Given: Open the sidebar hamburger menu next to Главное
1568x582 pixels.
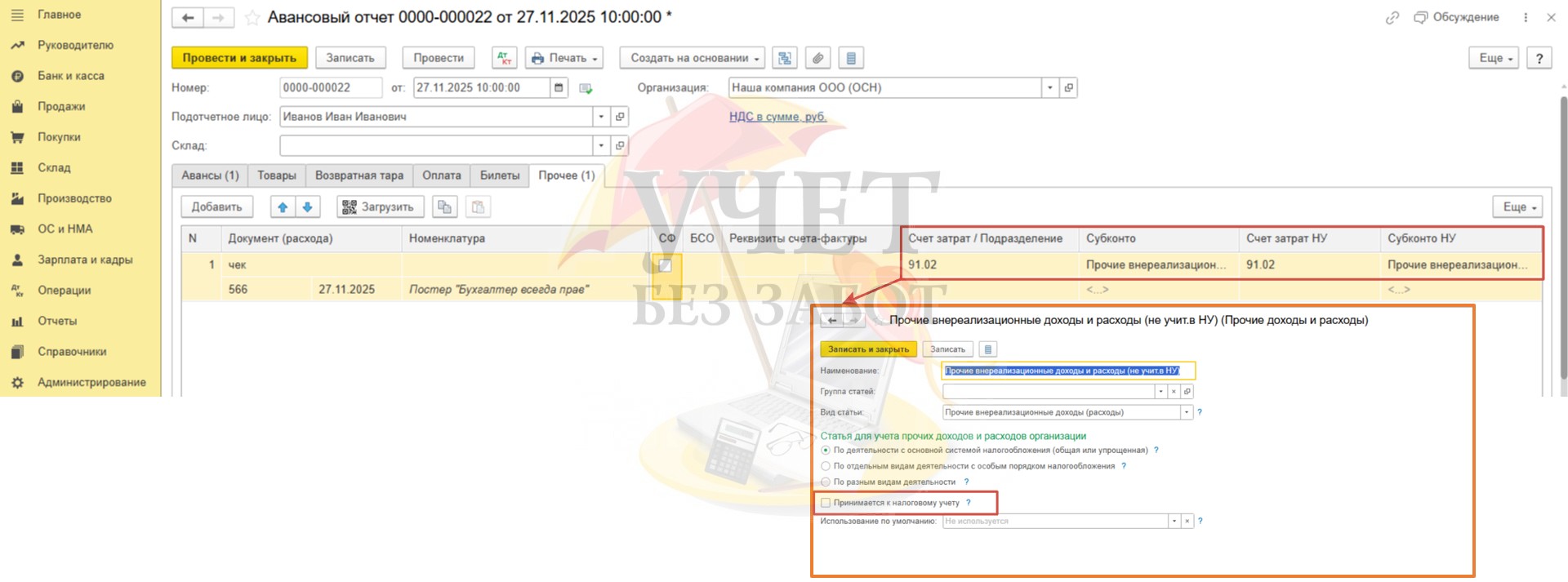Looking at the screenshot, I should coord(17,15).
